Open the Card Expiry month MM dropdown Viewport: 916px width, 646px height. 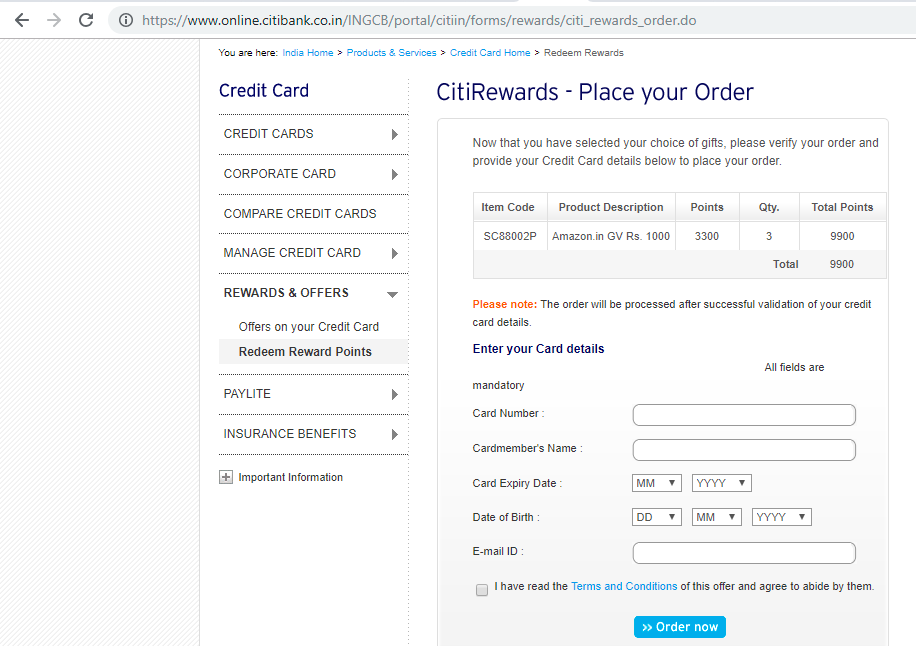tap(657, 483)
